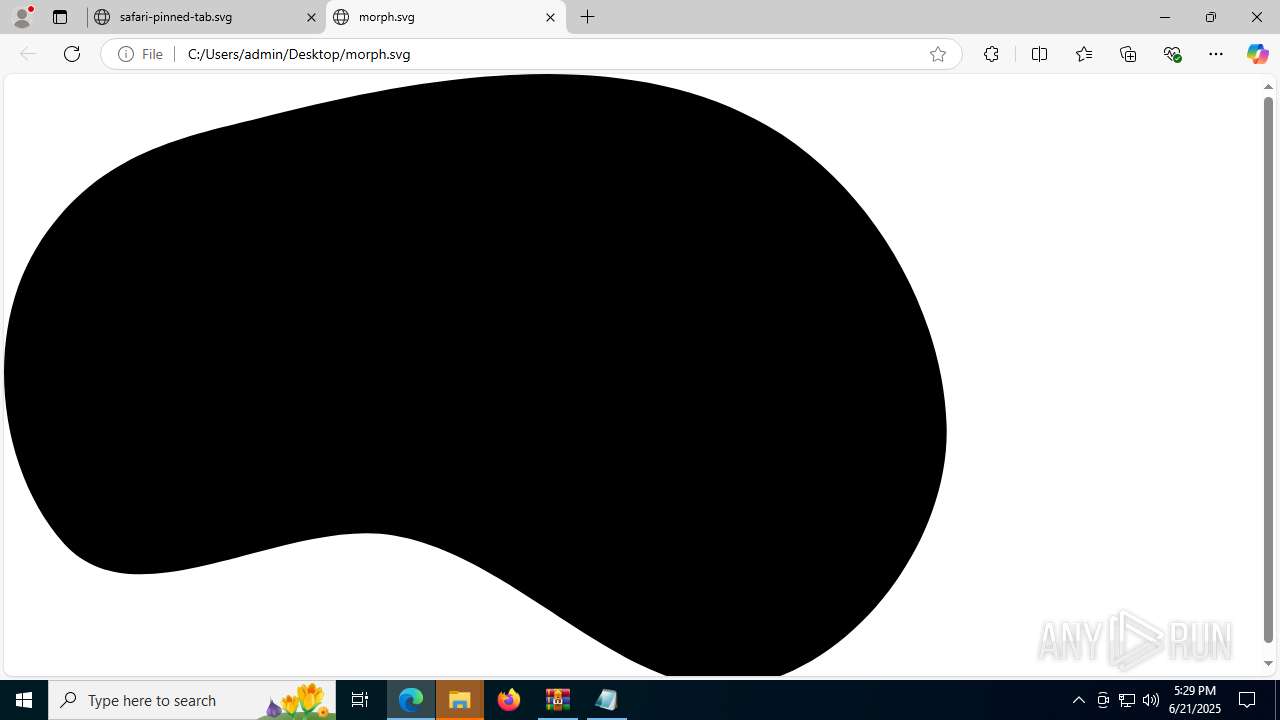This screenshot has width=1280, height=720.
Task: Open the volume control tray icon
Action: click(1151, 700)
